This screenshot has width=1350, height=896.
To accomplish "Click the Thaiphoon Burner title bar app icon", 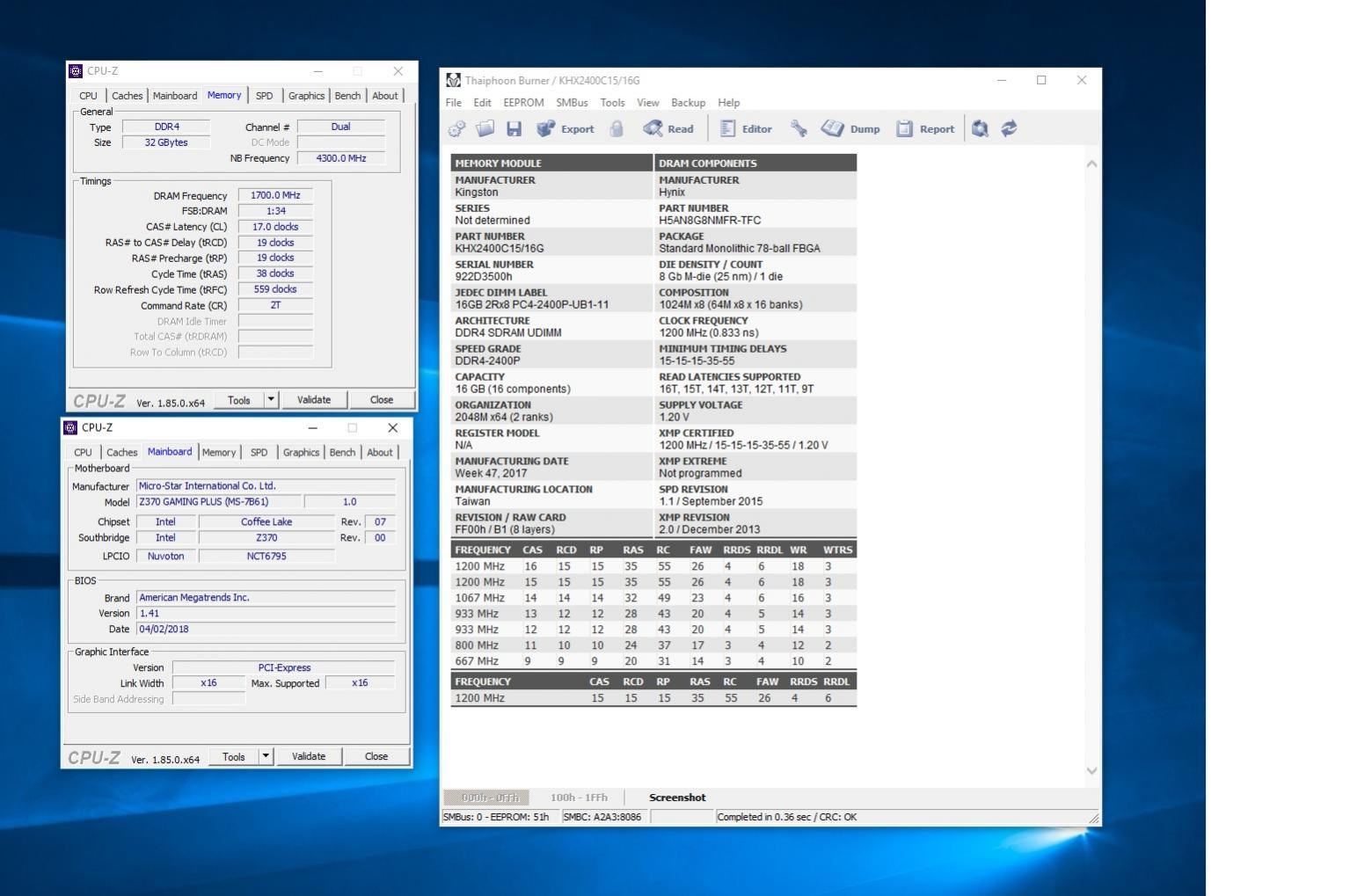I will [x=454, y=80].
